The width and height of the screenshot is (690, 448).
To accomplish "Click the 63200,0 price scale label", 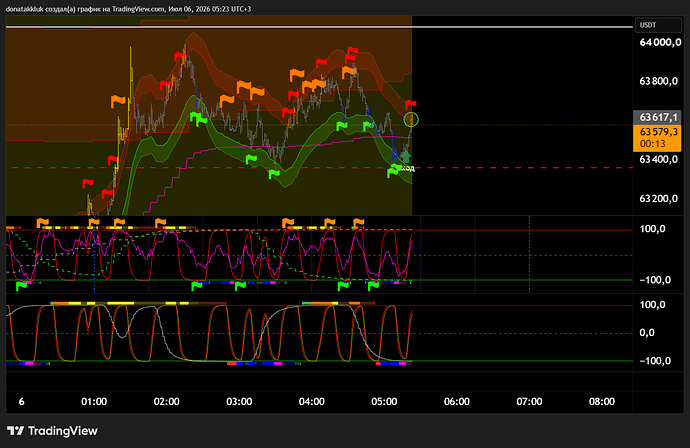I will 658,198.
